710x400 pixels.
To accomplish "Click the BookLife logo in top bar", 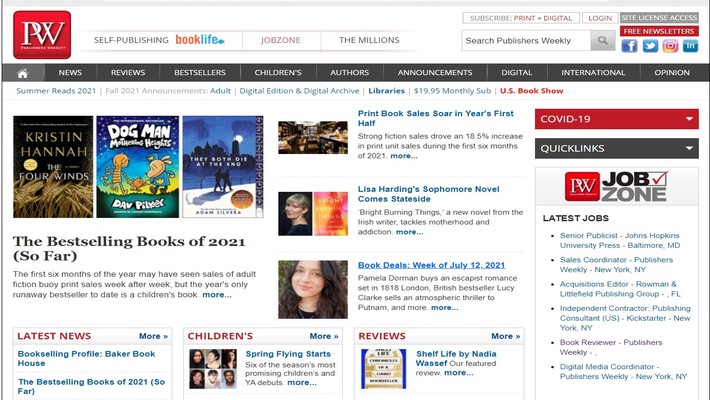I will pyautogui.click(x=200, y=40).
